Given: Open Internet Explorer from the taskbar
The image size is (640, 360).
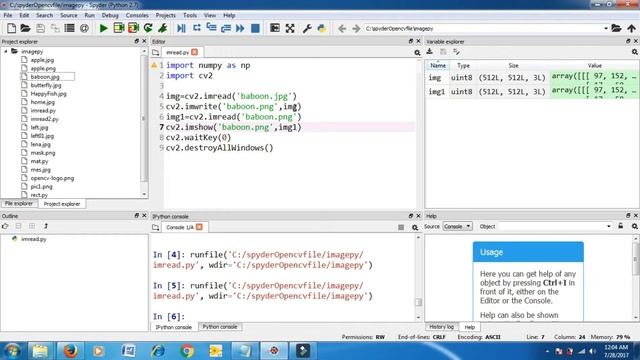Looking at the screenshot, I should point(158,351).
